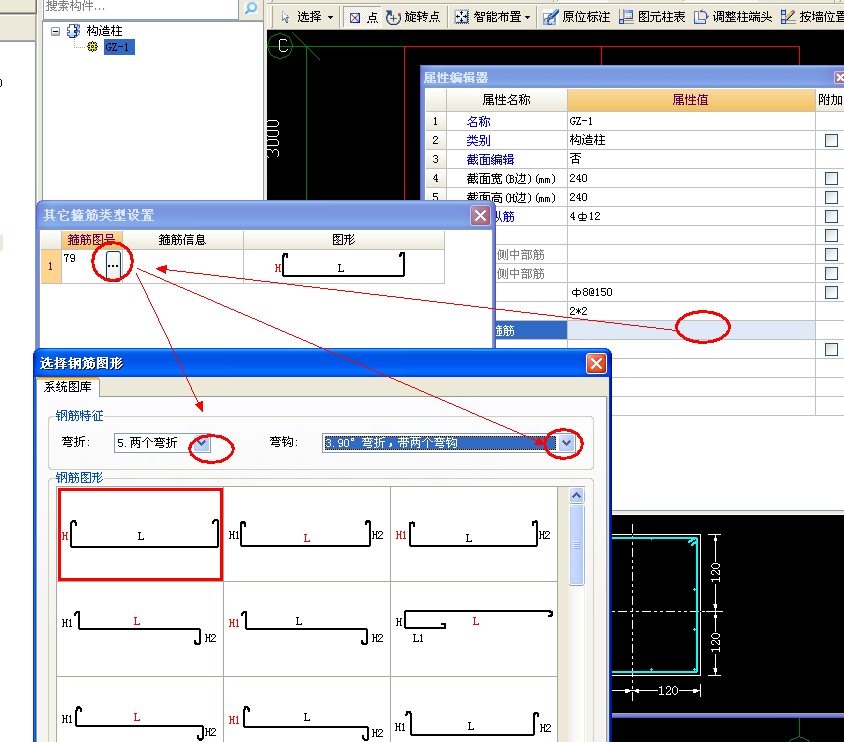Click the 箍筋图号 column header
Image resolution: width=844 pixels, height=742 pixels.
click(x=92, y=239)
